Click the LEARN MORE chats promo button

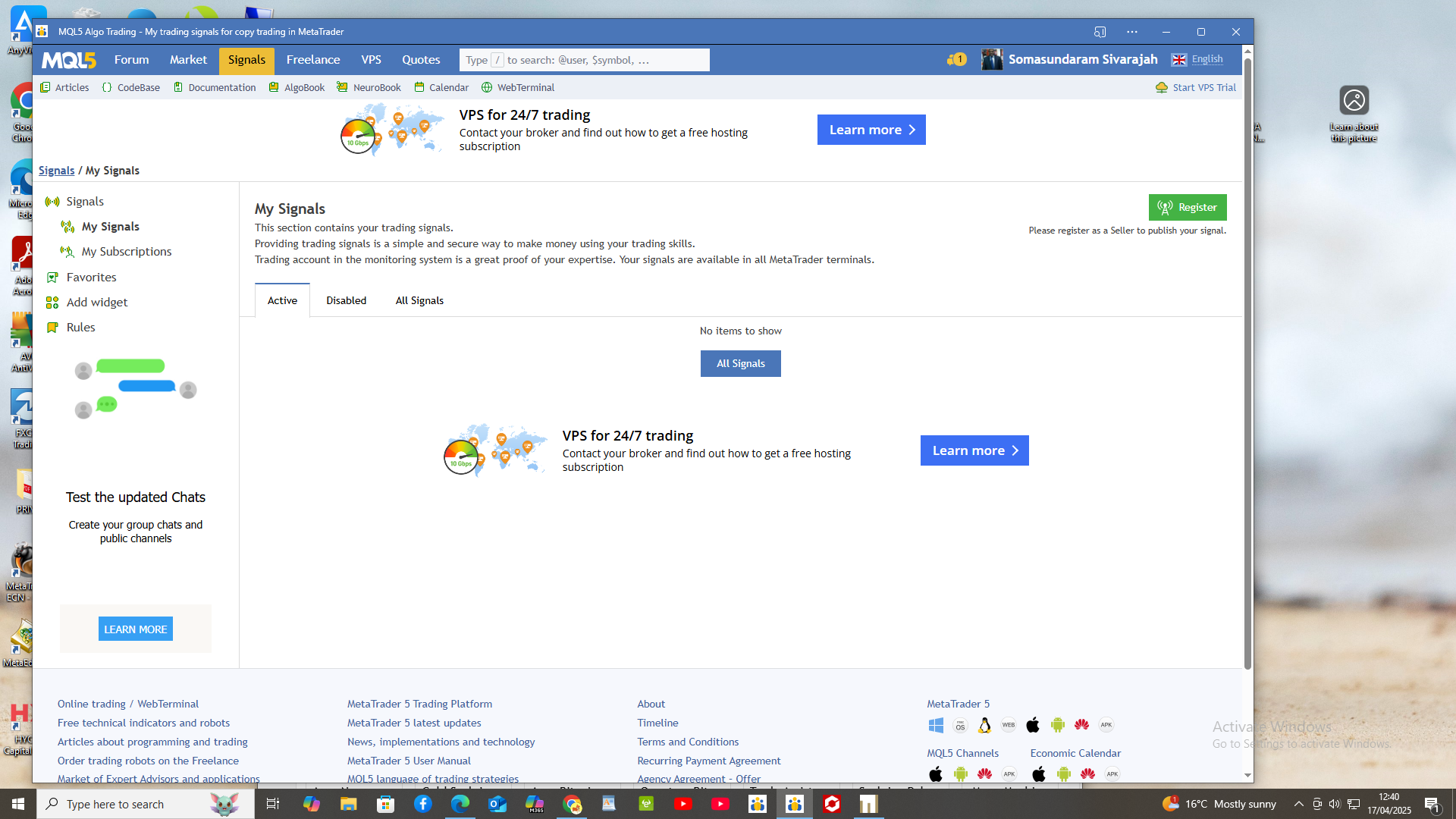click(x=136, y=629)
